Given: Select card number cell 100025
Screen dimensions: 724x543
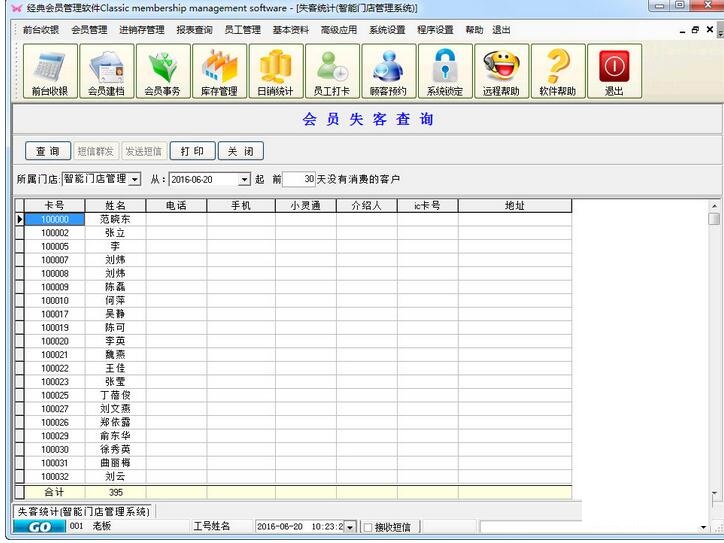Looking at the screenshot, I should (x=54, y=396).
